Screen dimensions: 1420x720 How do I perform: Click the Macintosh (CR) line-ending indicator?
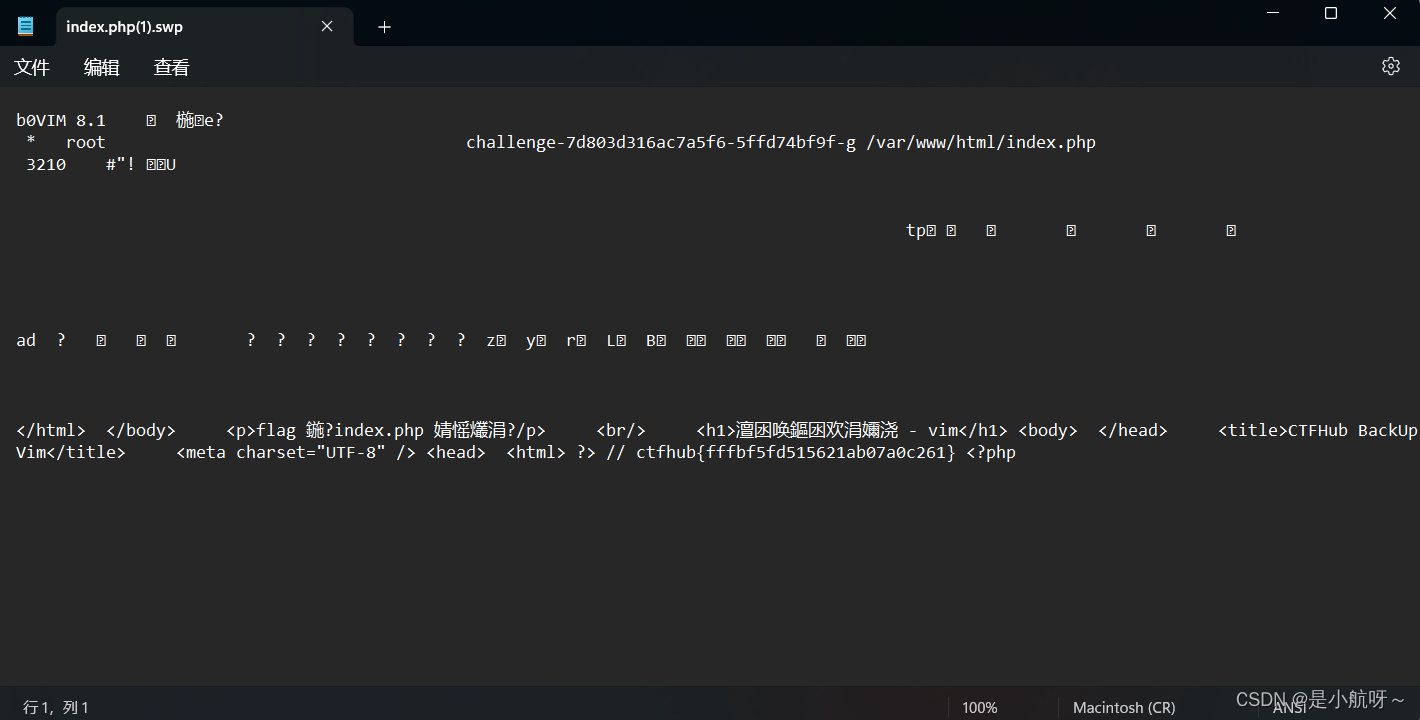point(1123,707)
